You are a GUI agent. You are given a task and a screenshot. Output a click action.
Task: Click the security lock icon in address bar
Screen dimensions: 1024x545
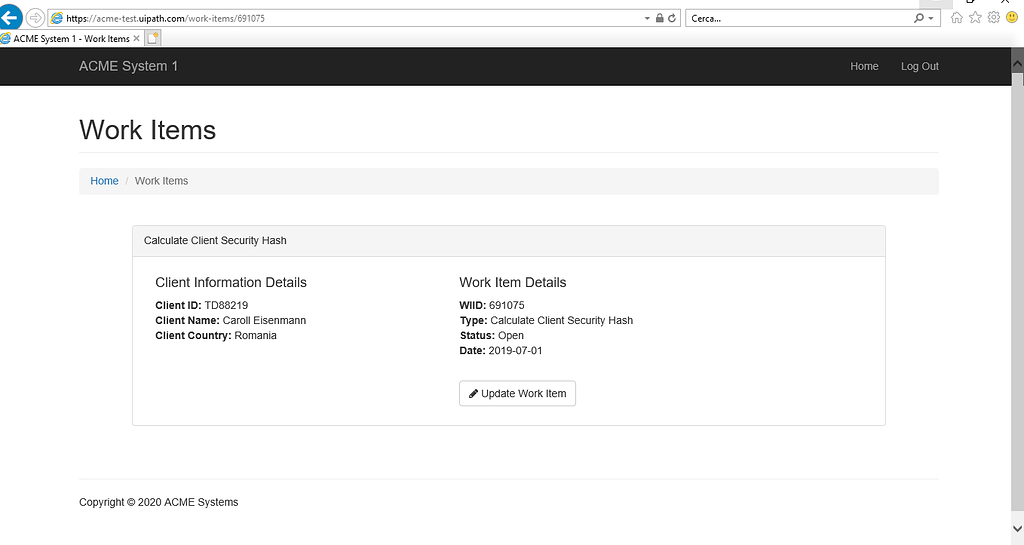pos(660,18)
